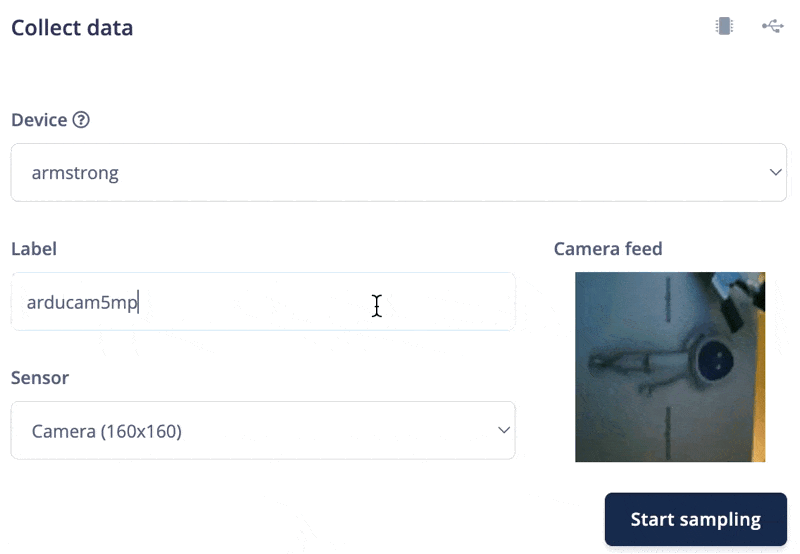Click the orange edge of the camera feed
The width and height of the screenshot is (800, 554).
760,388
